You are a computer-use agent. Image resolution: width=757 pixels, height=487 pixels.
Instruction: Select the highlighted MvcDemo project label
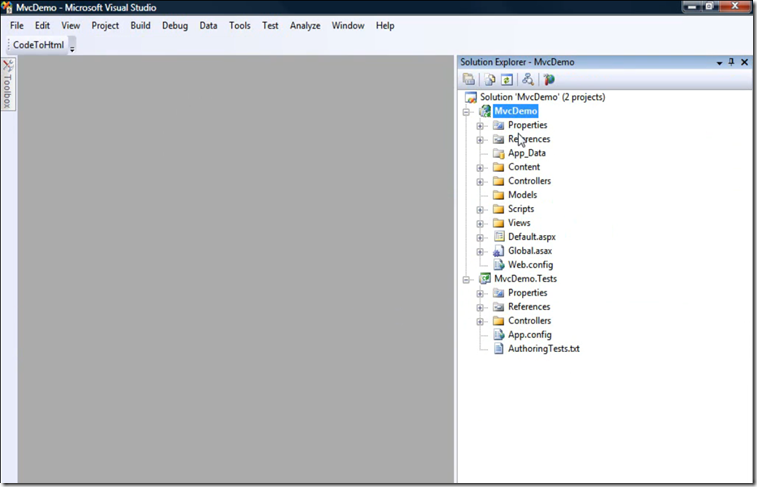[516, 111]
